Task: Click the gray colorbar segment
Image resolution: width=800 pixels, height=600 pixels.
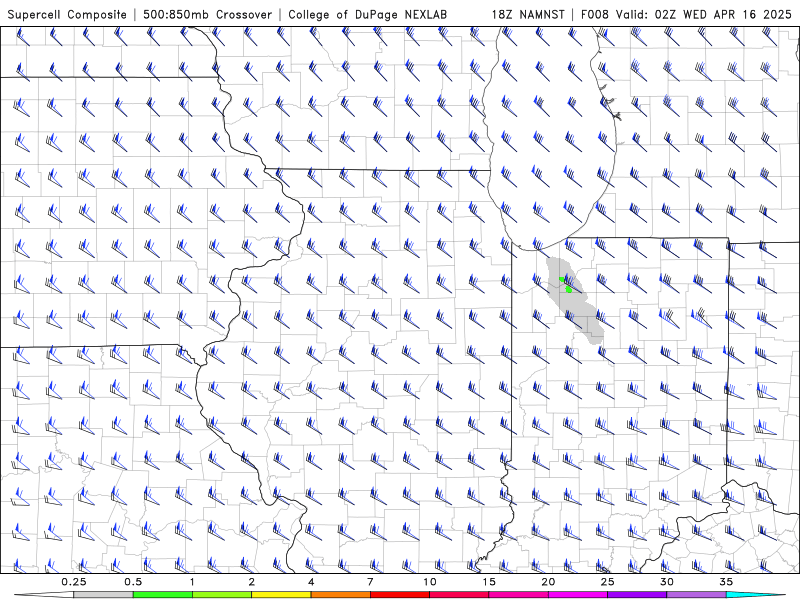Action: (104, 595)
